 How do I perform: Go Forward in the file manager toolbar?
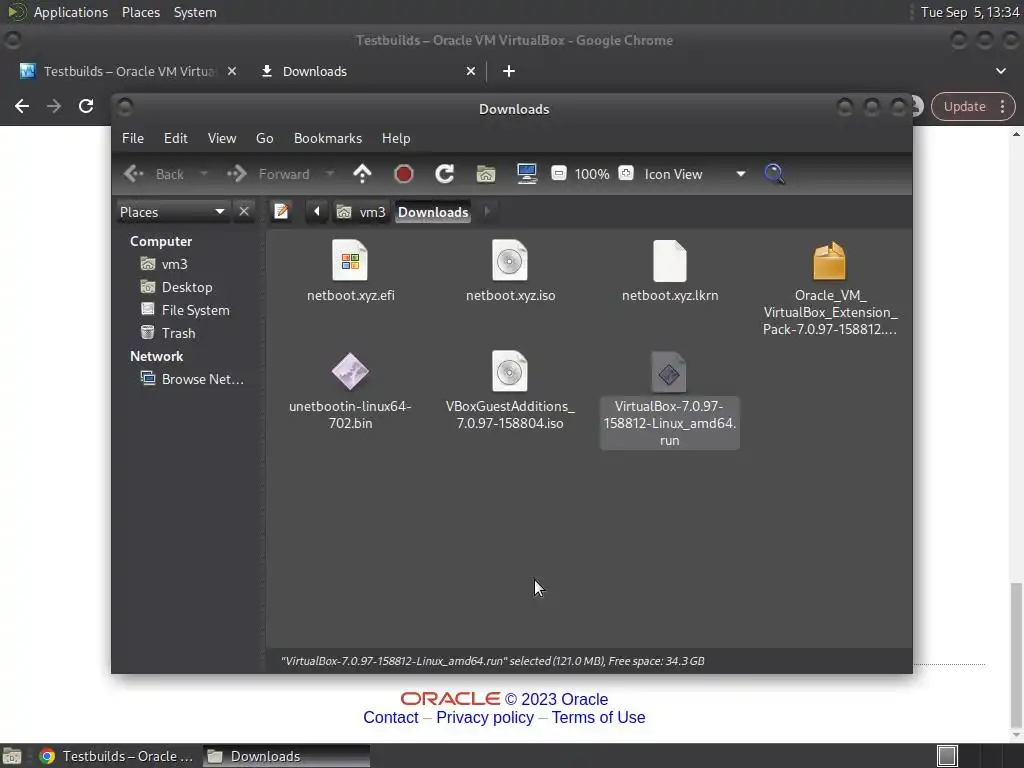click(268, 174)
